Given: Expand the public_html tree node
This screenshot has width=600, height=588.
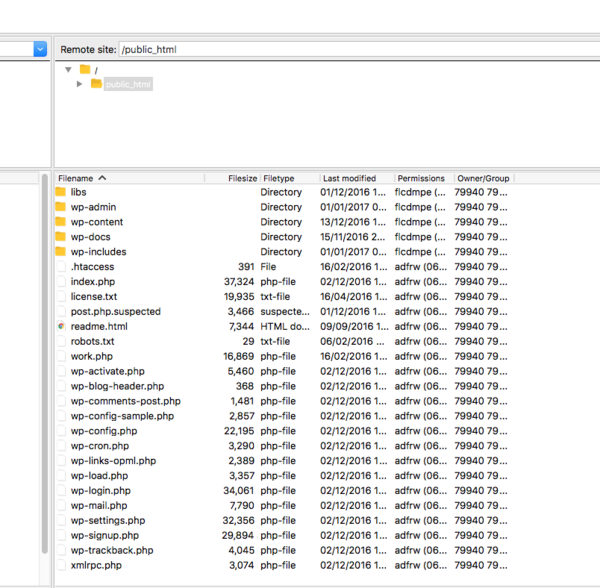Looking at the screenshot, I should [x=80, y=84].
